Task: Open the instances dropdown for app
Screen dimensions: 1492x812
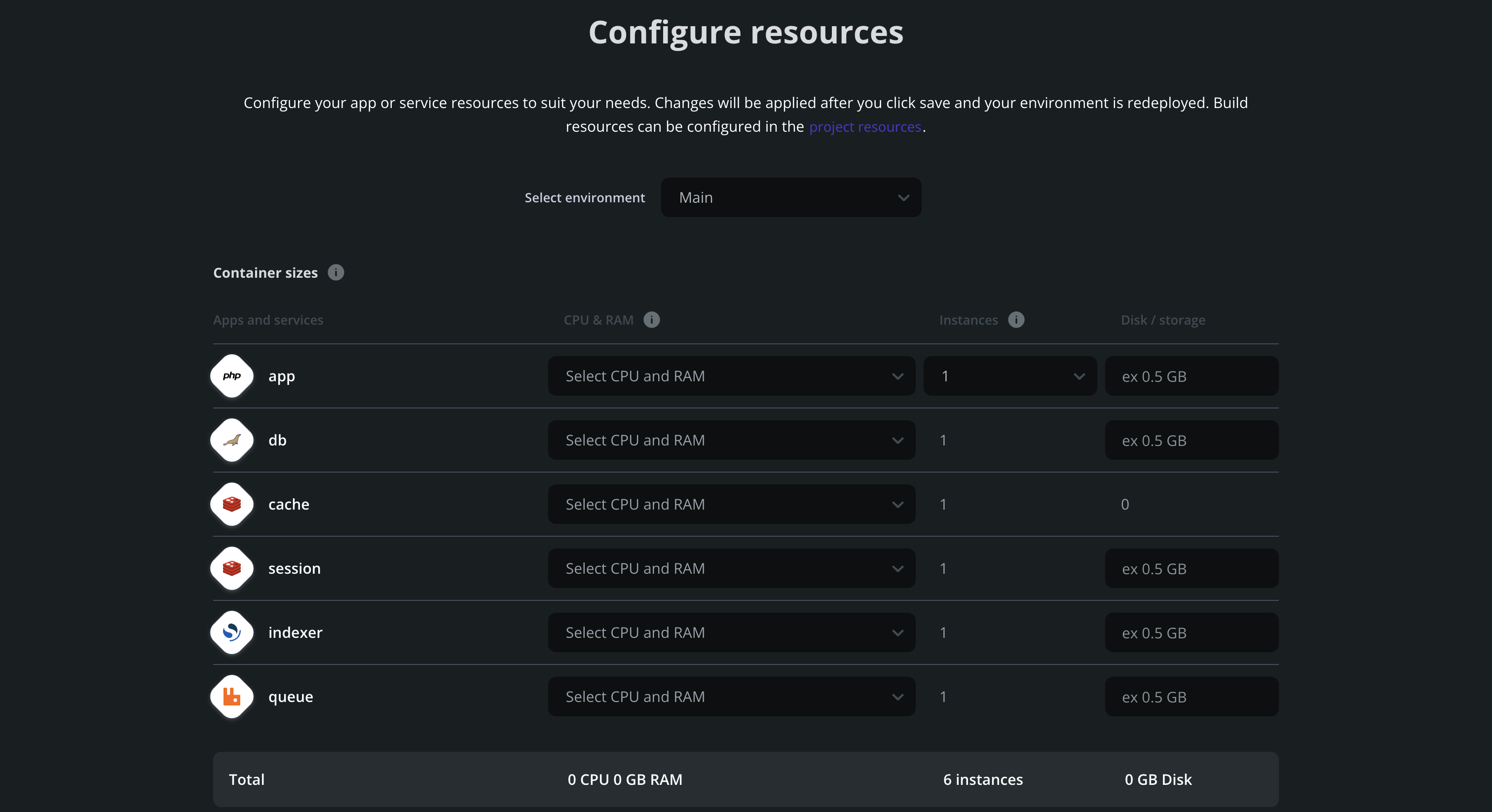Action: (1010, 376)
